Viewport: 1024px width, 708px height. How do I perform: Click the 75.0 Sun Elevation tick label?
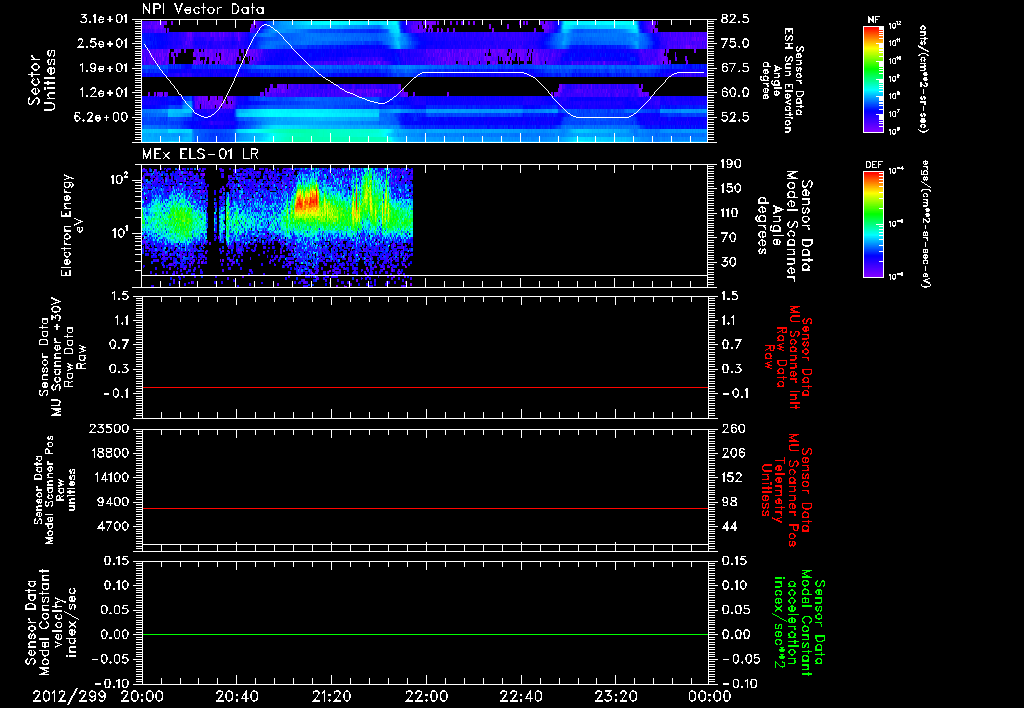[x=735, y=43]
